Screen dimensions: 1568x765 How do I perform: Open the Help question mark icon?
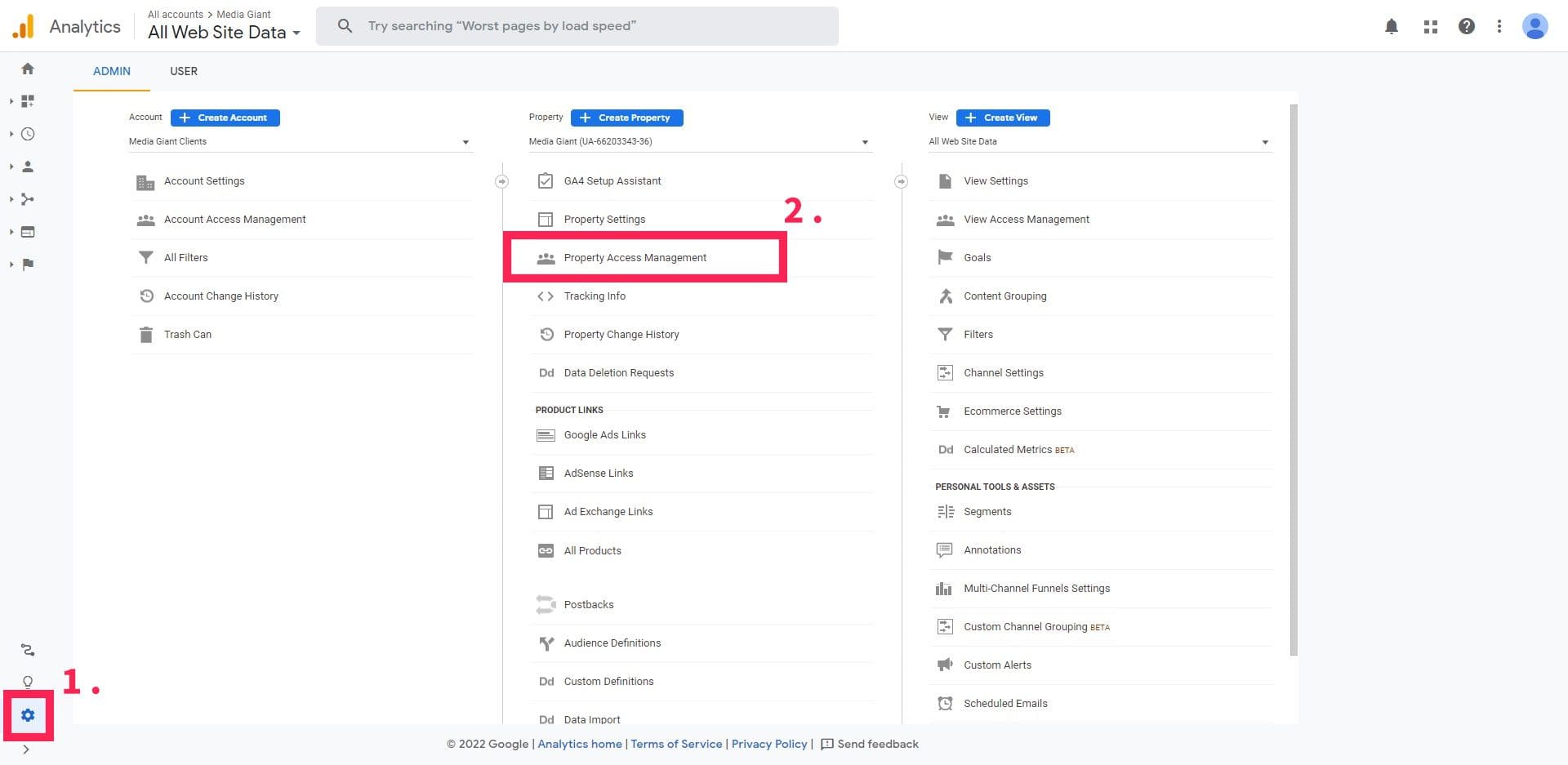pyautogui.click(x=1467, y=26)
